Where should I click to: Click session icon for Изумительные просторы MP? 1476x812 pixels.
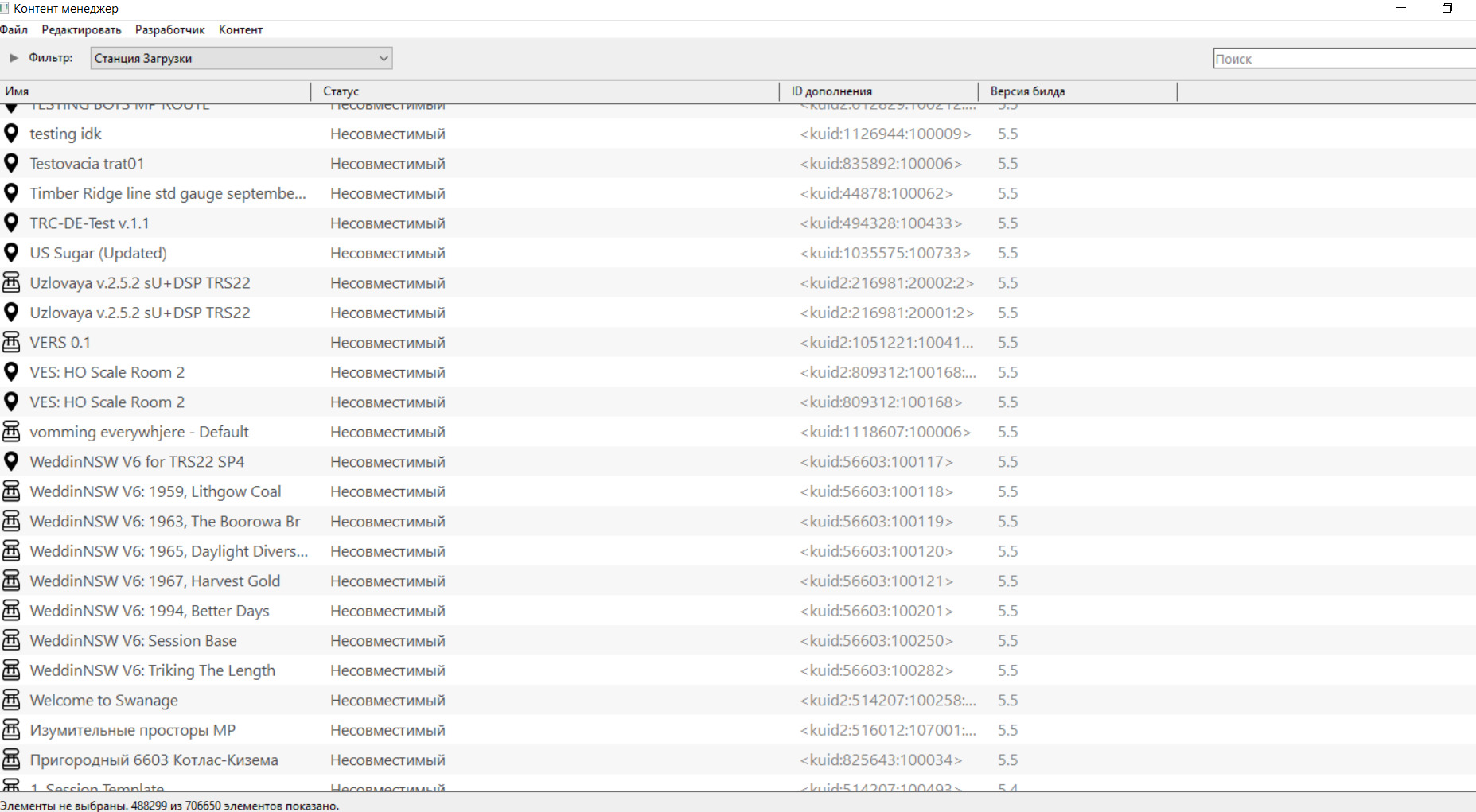pos(11,730)
